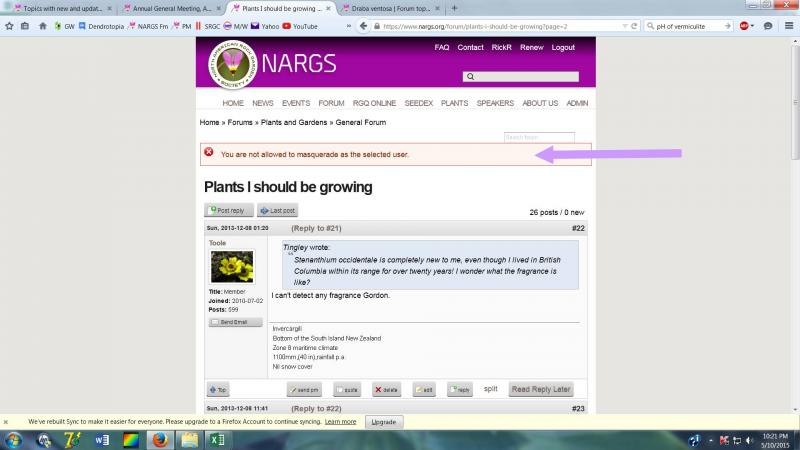Click the edit post button
This screenshot has width=800, height=450.
(x=424, y=390)
